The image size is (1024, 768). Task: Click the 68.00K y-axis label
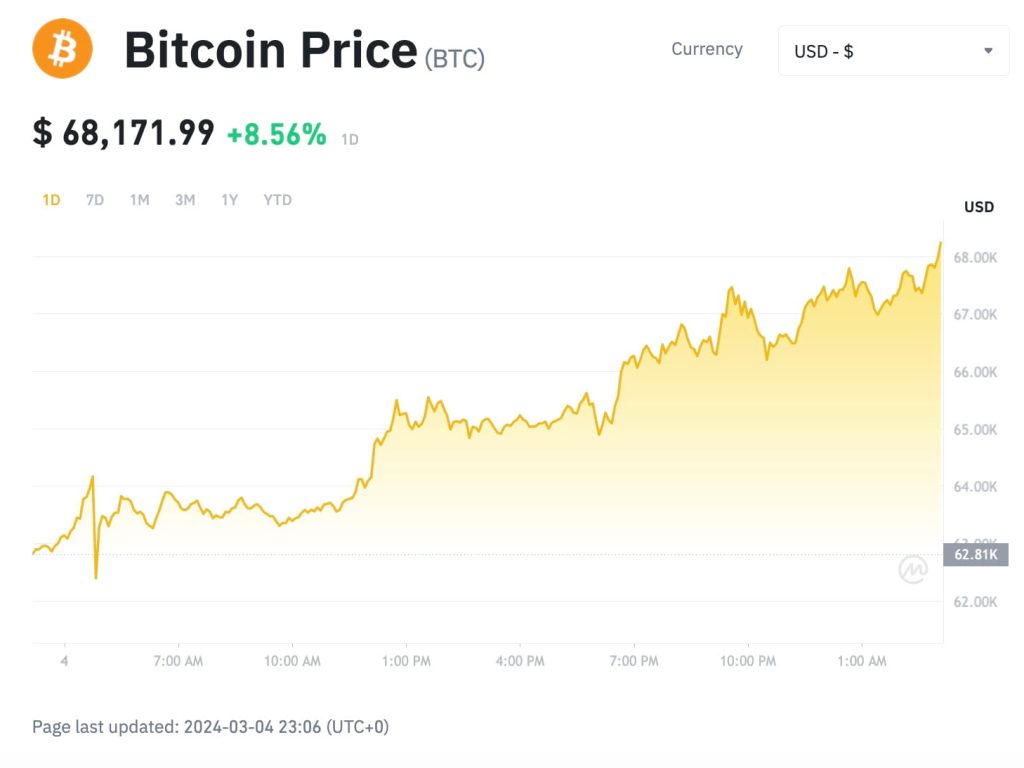pos(975,258)
